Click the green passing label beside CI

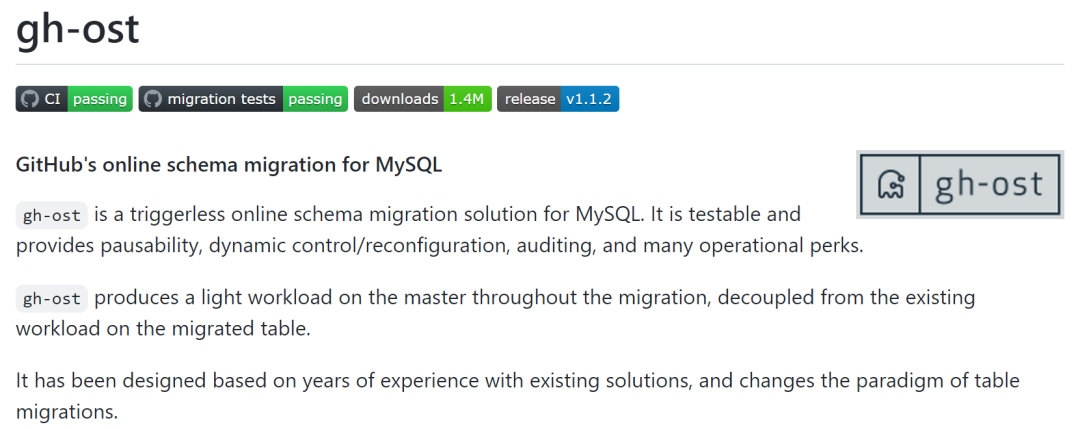(100, 99)
